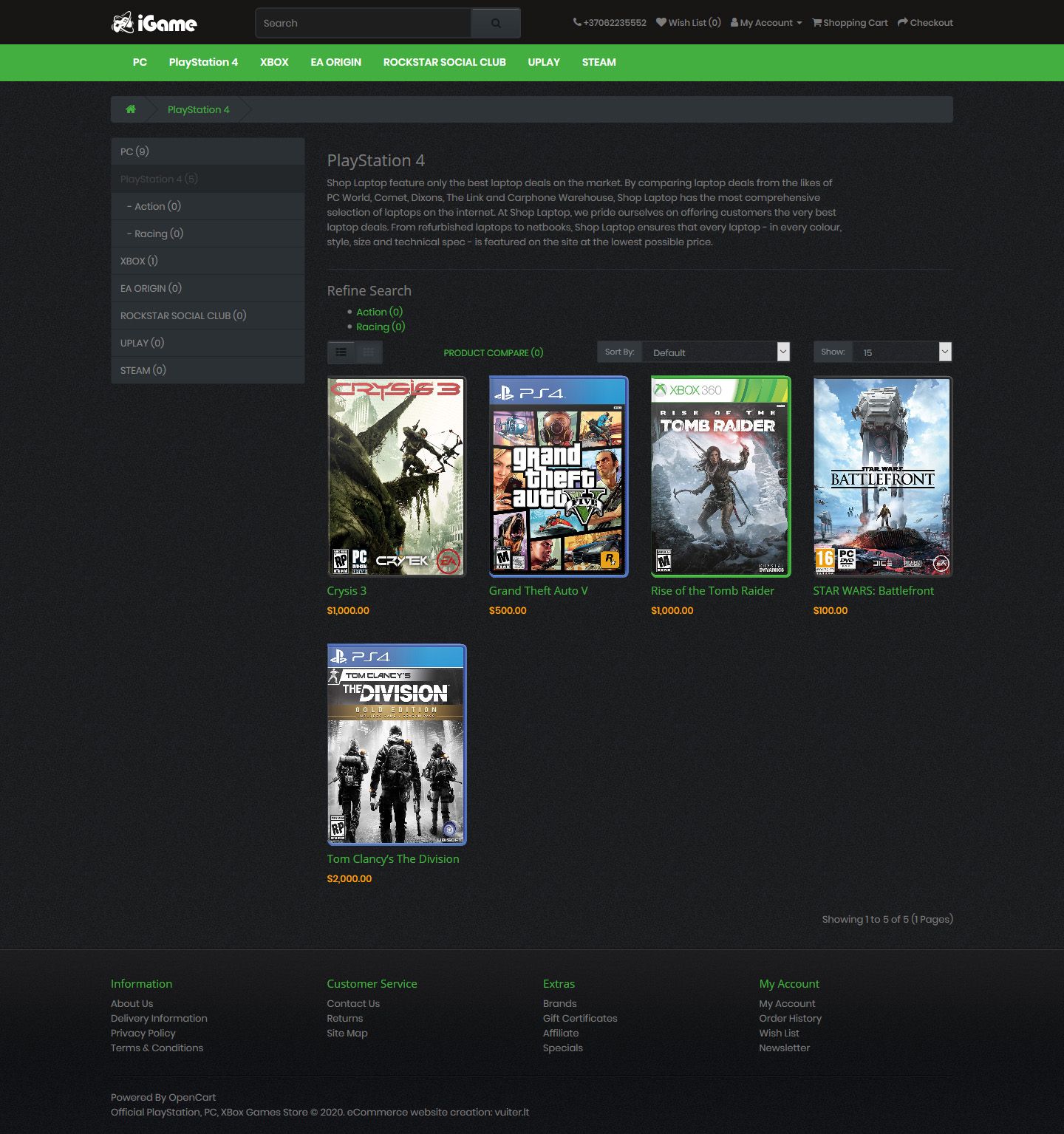Image resolution: width=1064 pixels, height=1134 pixels.
Task: Open My Account link in footer list
Action: [788, 1003]
